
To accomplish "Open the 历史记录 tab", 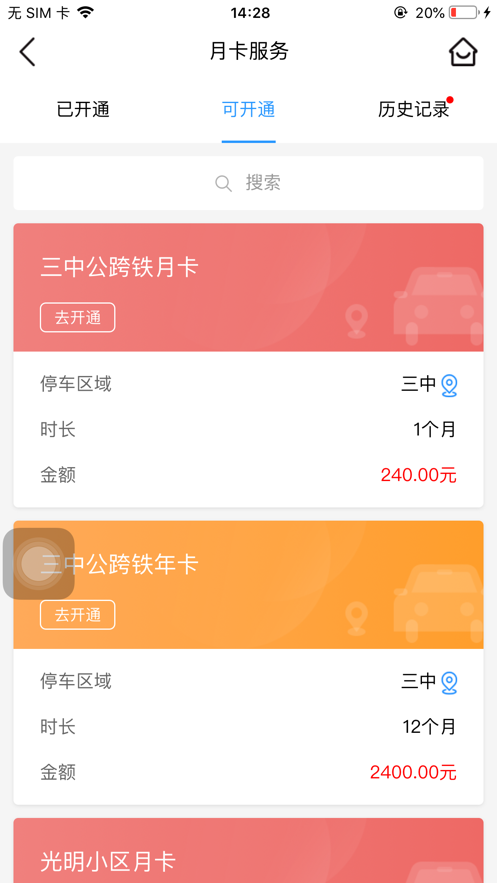I will (414, 110).
